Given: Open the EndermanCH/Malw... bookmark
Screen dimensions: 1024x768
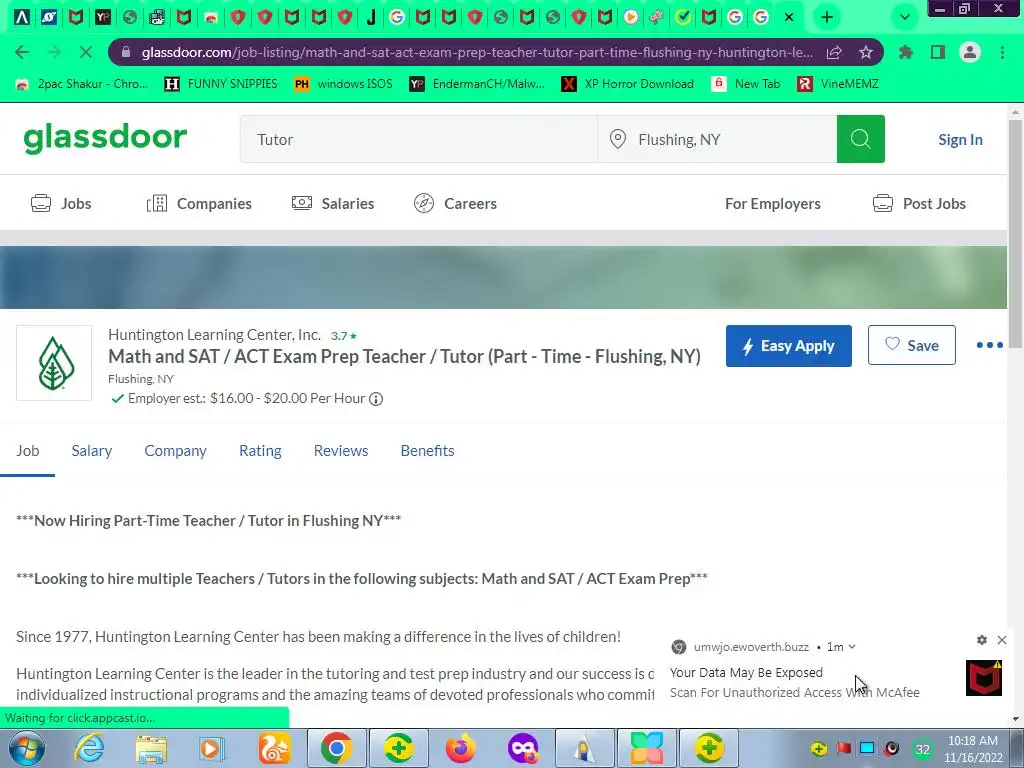Looking at the screenshot, I should 477,84.
